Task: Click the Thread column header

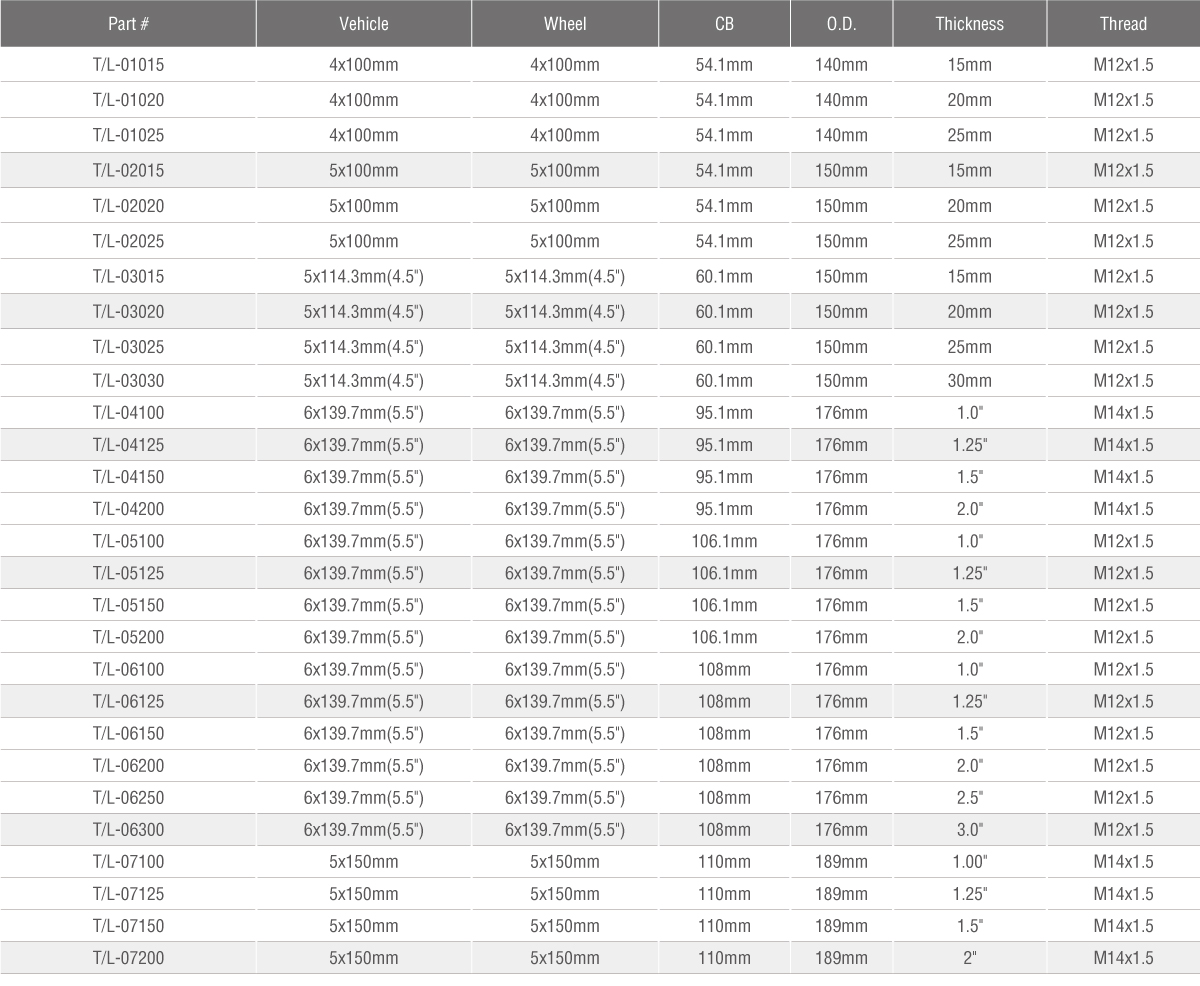Action: 1123,24
